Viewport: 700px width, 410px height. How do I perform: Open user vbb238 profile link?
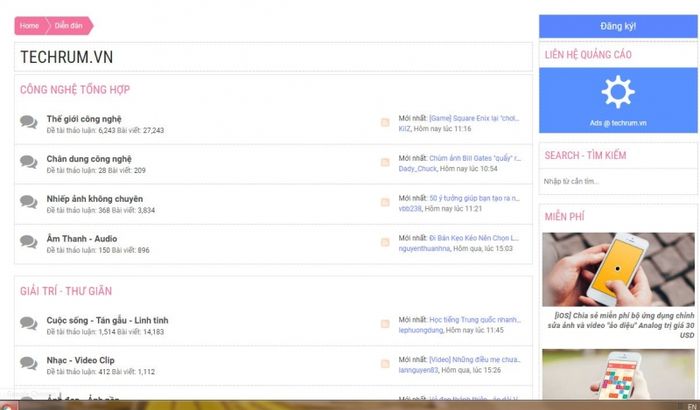(410, 209)
